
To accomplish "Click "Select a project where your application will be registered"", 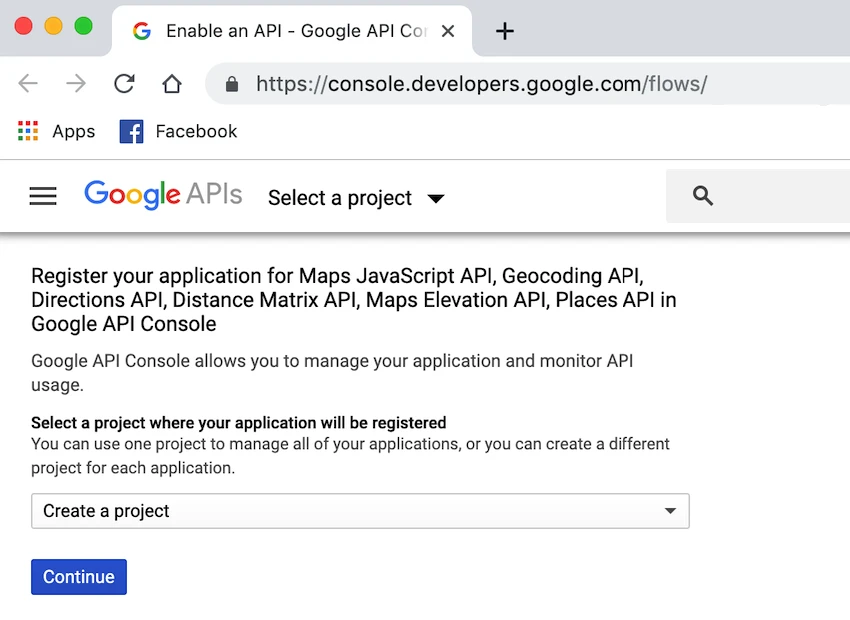I will [x=239, y=423].
